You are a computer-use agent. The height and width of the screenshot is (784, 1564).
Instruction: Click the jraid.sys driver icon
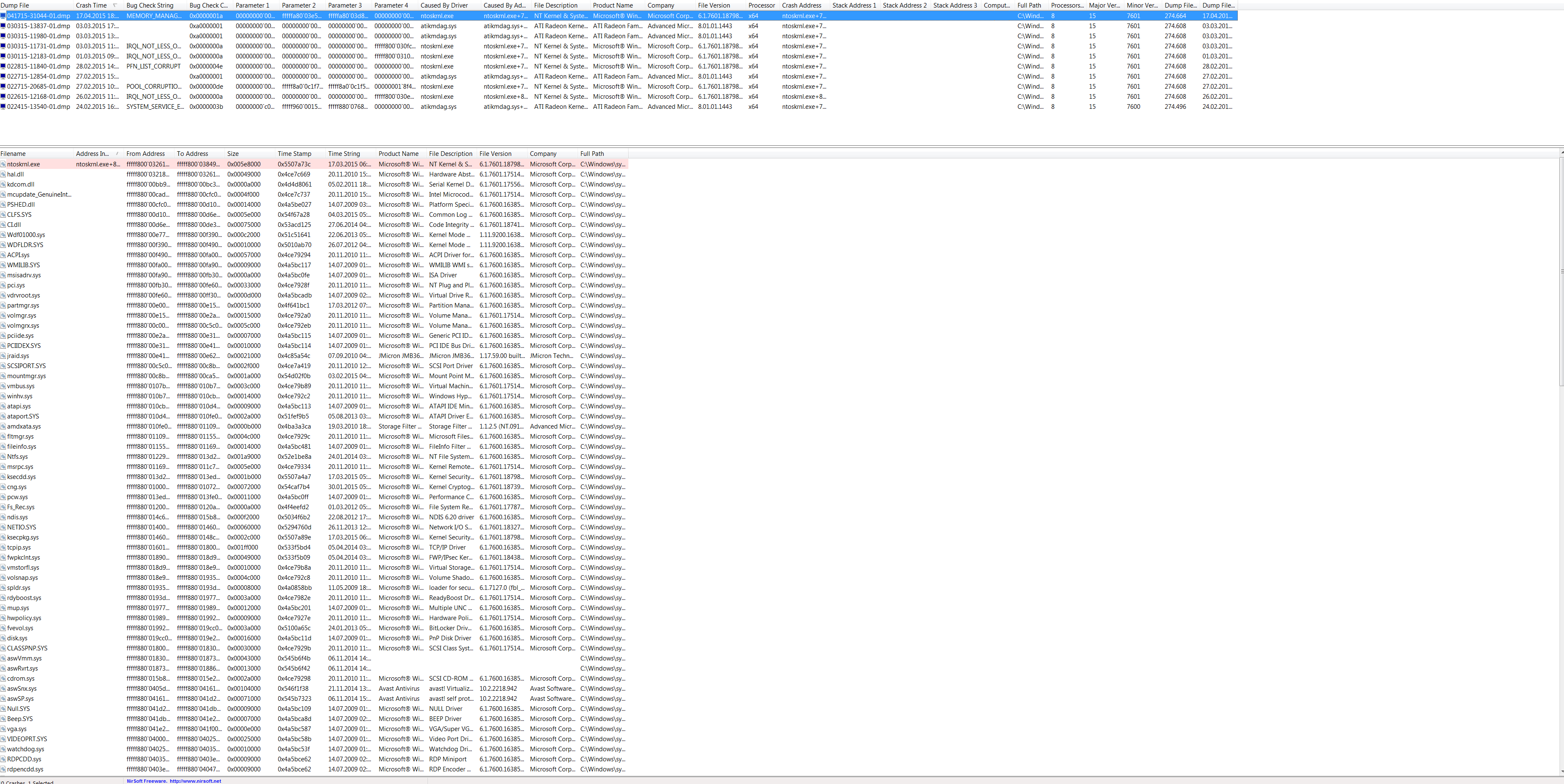click(x=3, y=356)
